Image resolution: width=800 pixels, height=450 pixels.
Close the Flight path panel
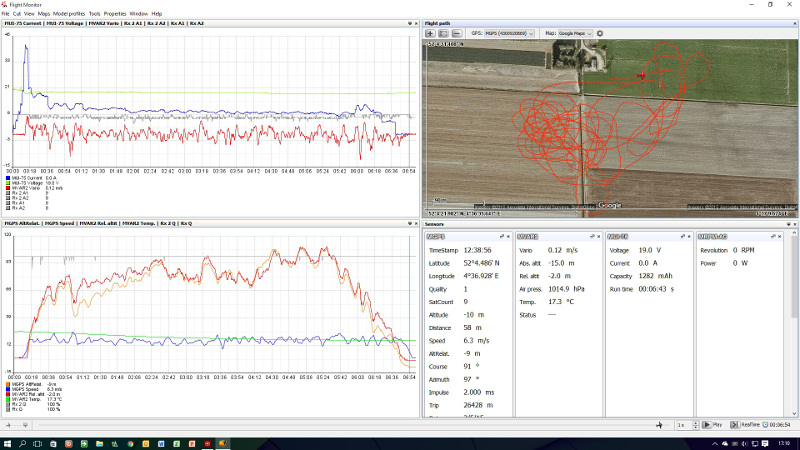tap(794, 23)
